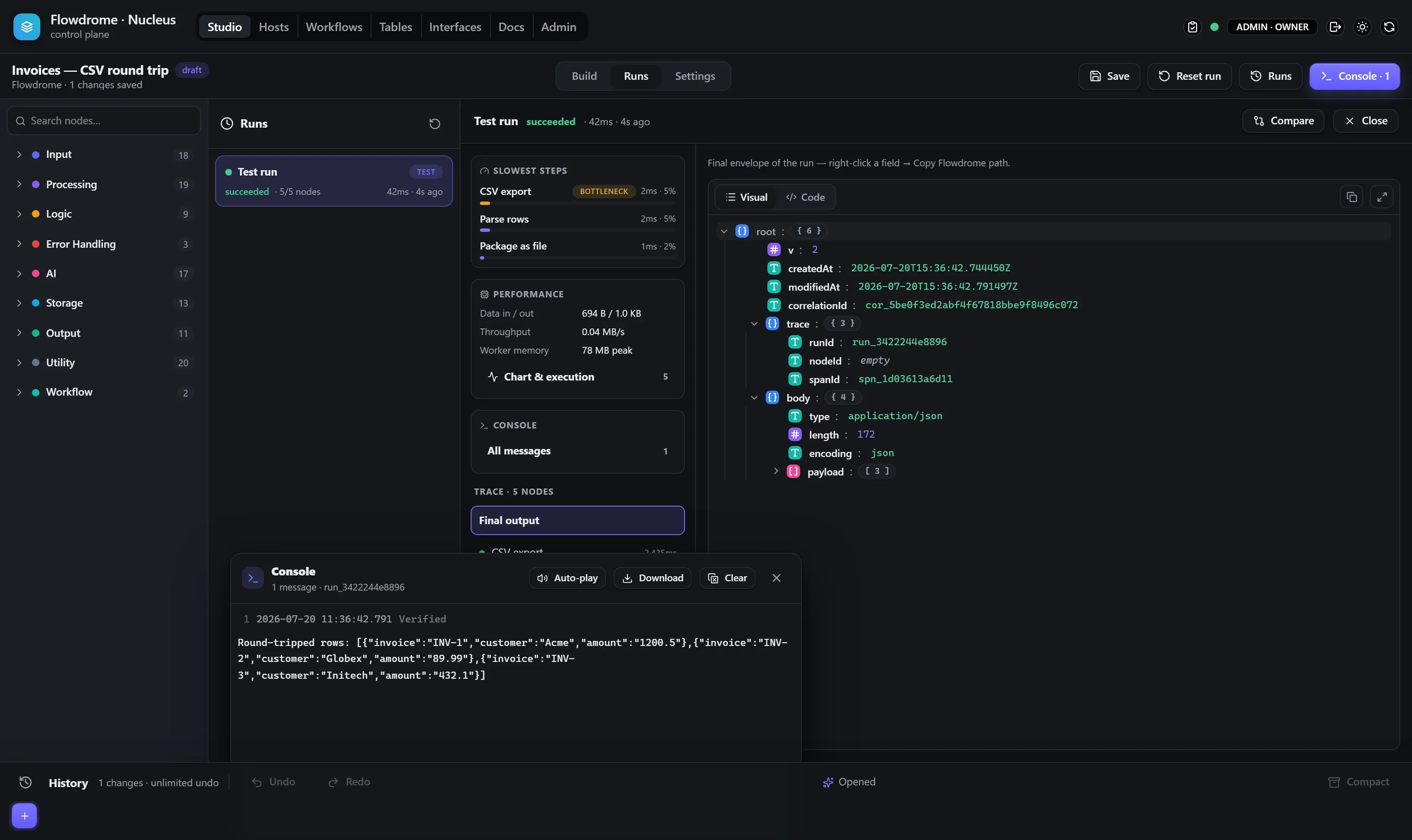
Task: Refresh the Runs list
Action: click(x=435, y=123)
